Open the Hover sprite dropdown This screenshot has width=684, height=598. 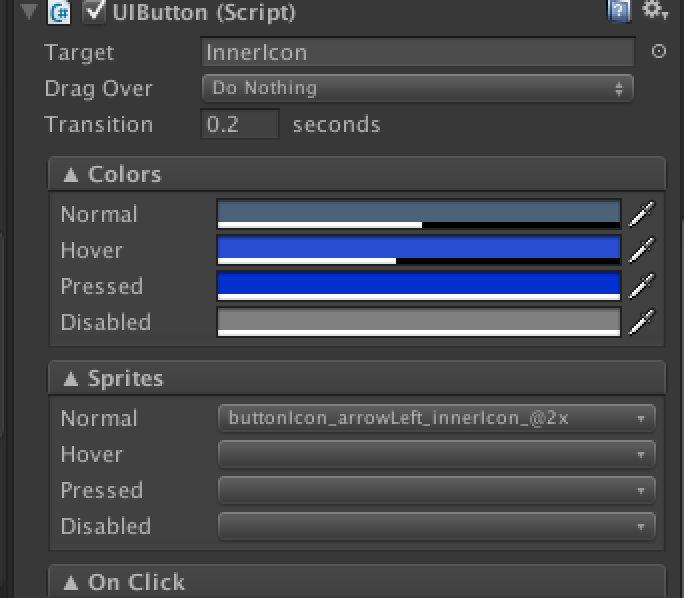pyautogui.click(x=435, y=454)
